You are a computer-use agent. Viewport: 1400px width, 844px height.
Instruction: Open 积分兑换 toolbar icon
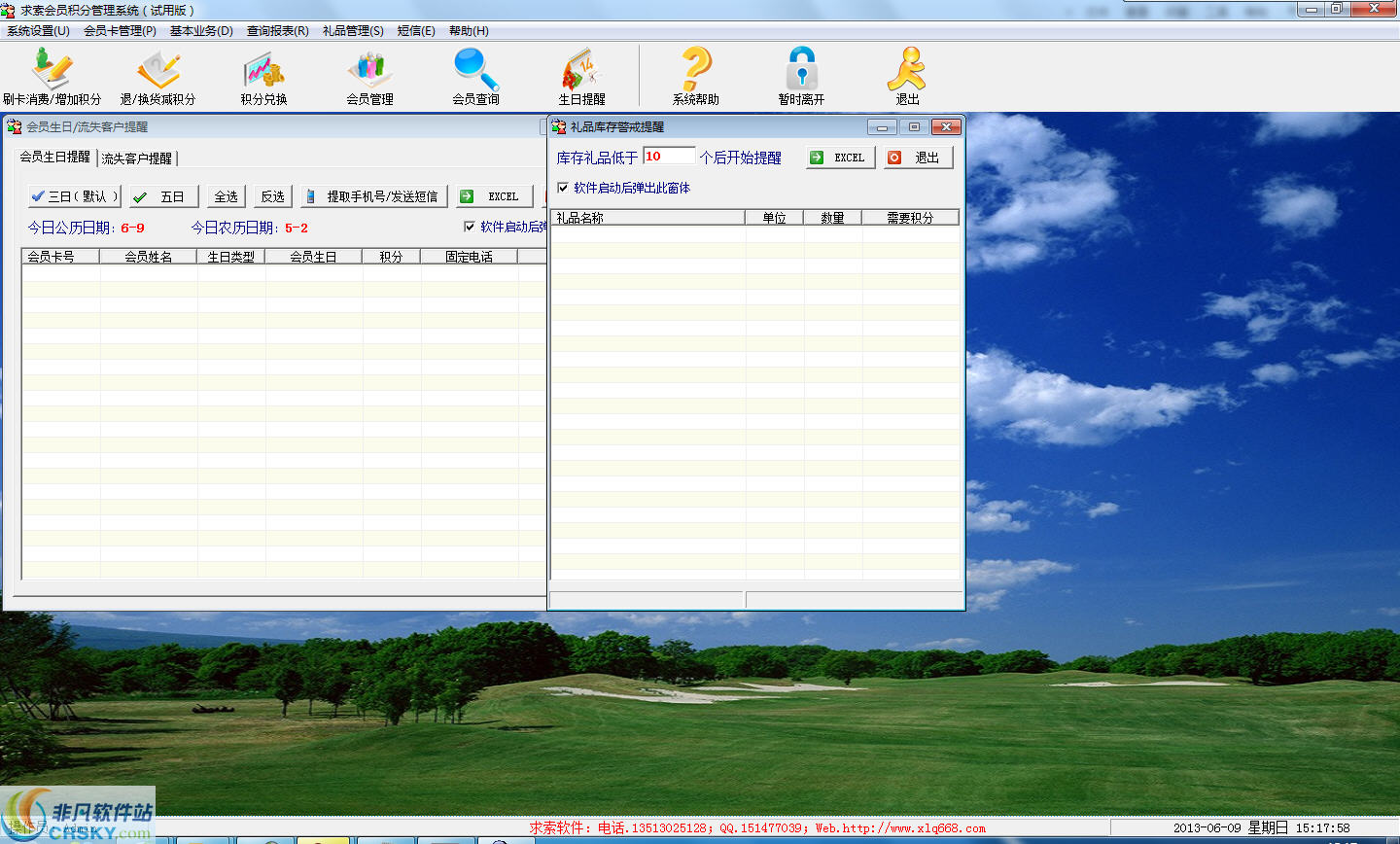263,76
